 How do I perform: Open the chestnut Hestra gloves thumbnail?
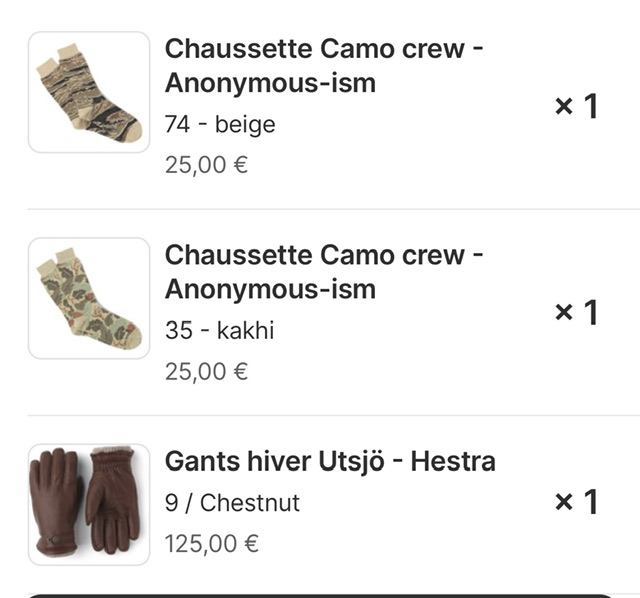(88, 504)
